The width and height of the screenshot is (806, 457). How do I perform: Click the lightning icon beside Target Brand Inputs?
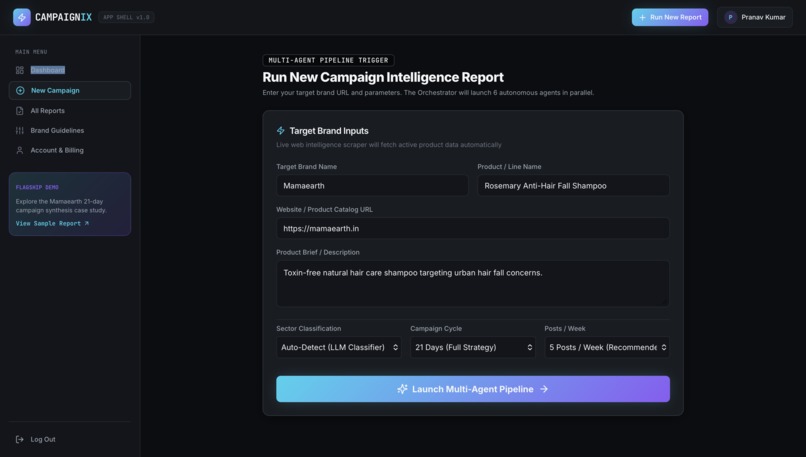281,131
